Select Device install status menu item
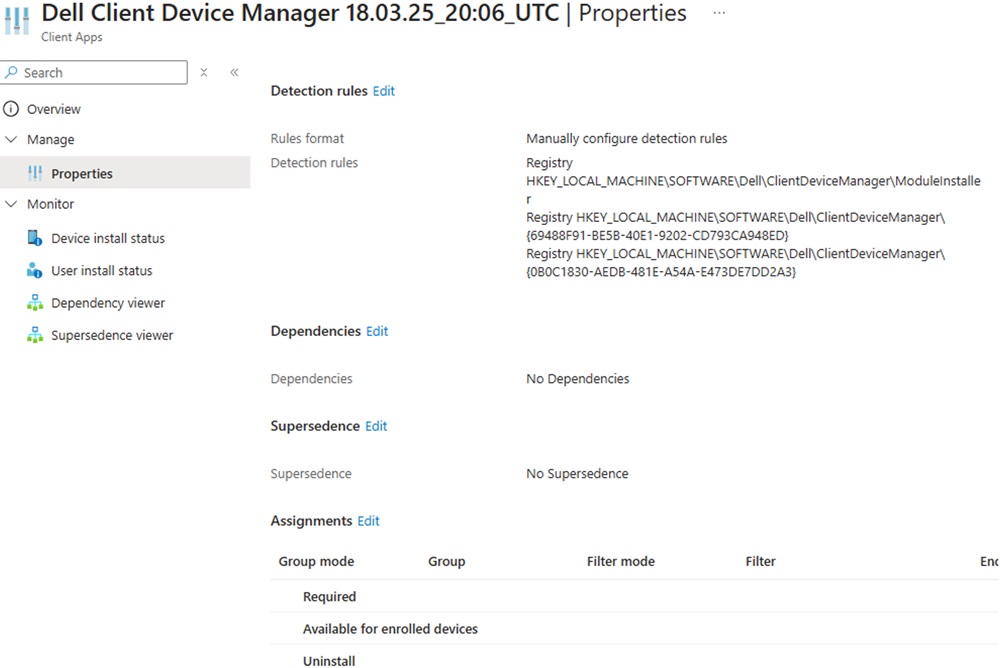This screenshot has width=1000, height=668. (x=108, y=238)
